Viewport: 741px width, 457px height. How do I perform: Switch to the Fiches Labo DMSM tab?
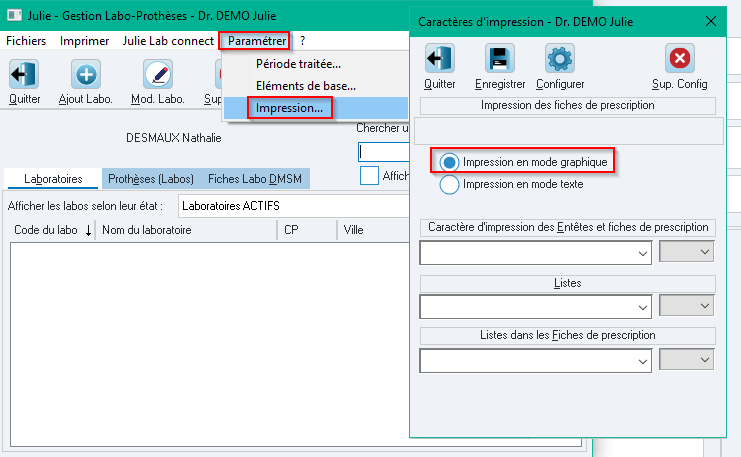pos(255,179)
